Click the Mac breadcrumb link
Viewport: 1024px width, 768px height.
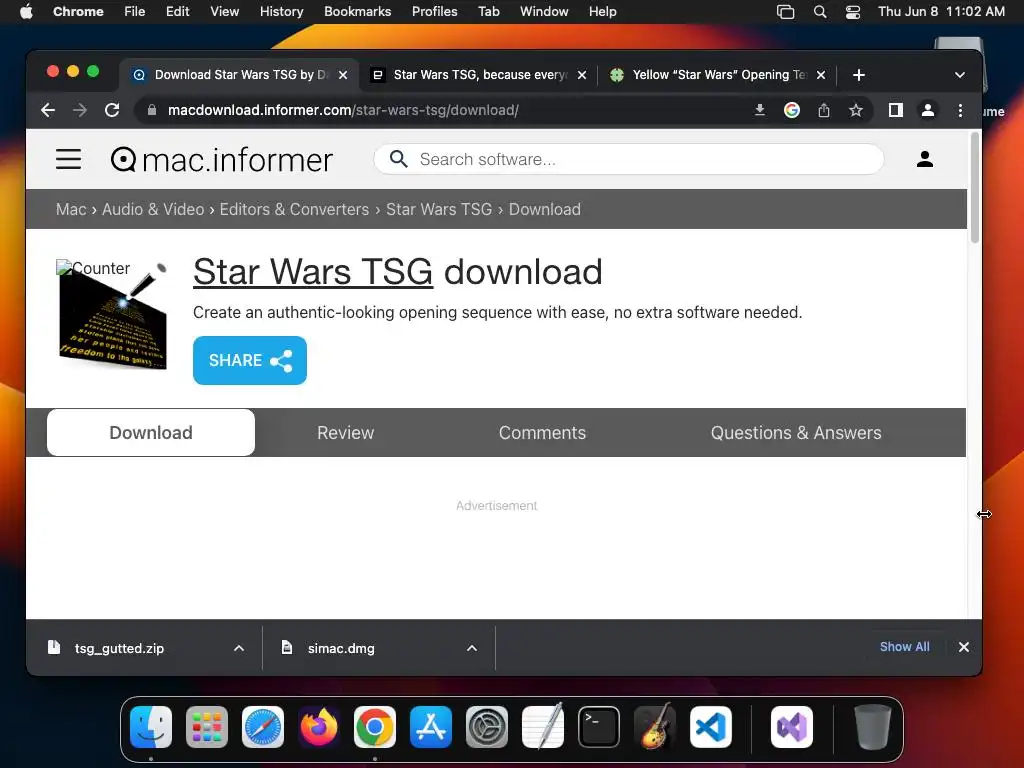tap(71, 209)
